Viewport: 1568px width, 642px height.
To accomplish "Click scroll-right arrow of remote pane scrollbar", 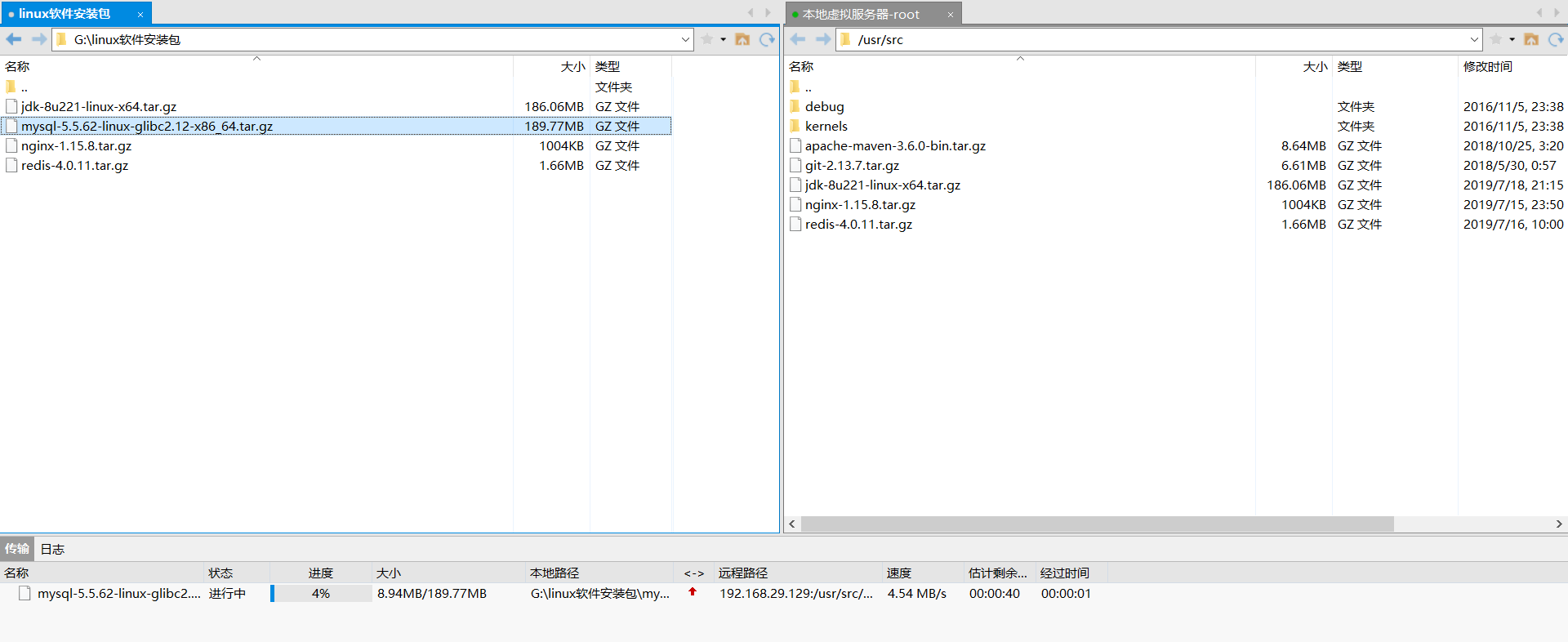I will tap(1559, 524).
